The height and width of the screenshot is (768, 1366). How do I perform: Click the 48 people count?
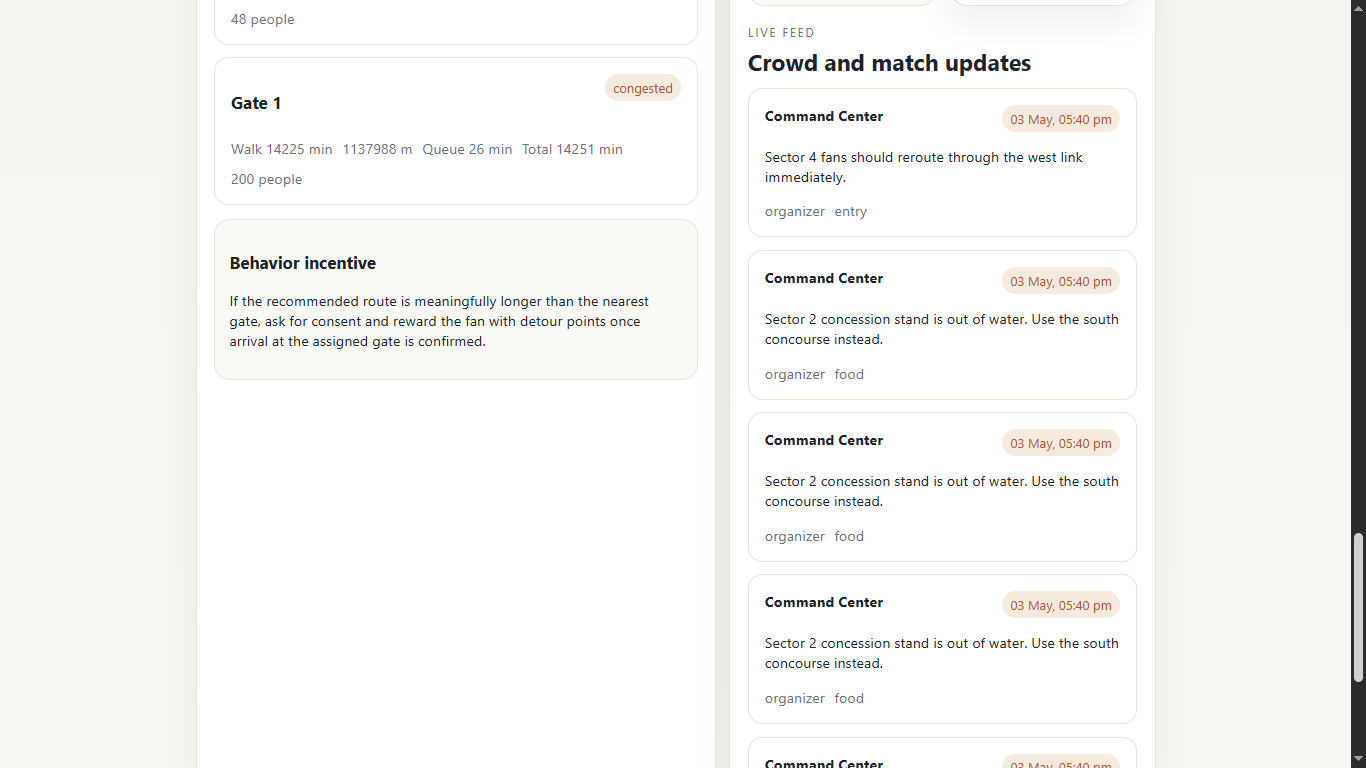tap(262, 19)
